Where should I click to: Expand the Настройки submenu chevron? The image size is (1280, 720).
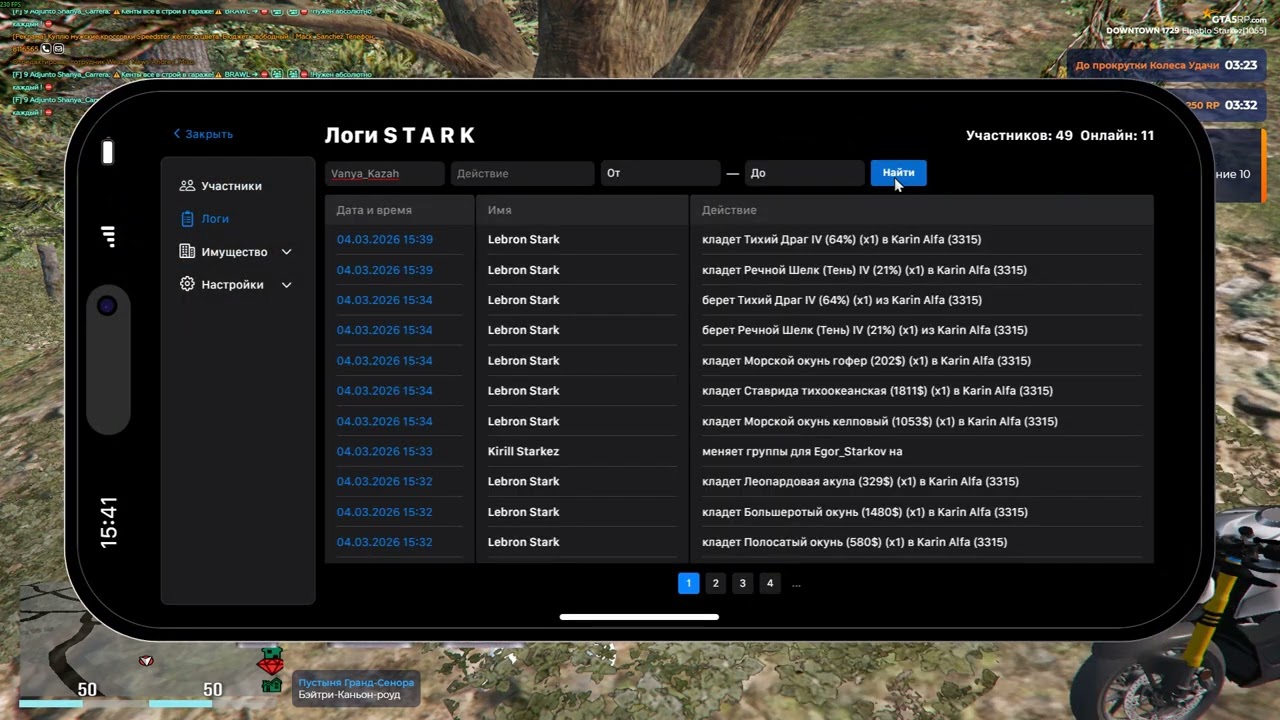click(286, 285)
